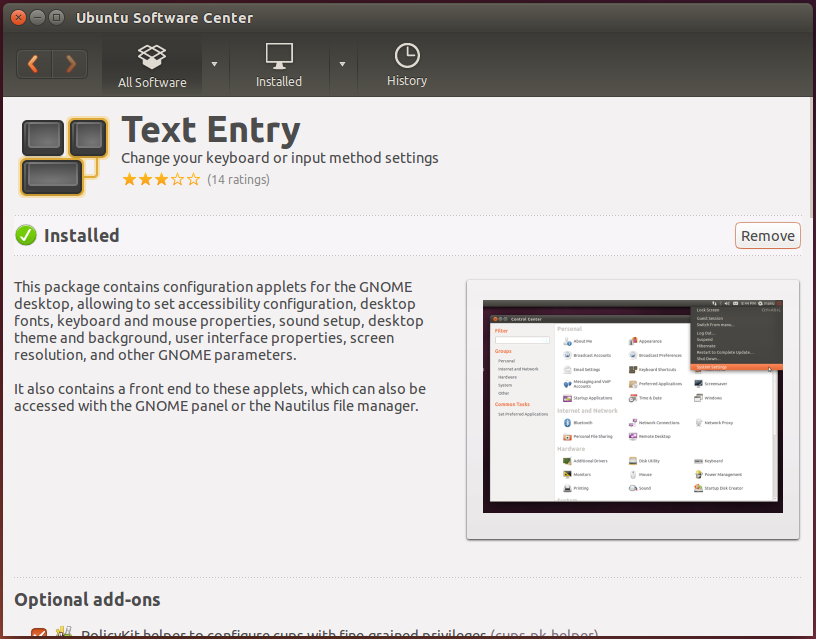Click 'Change your keyboard or input method settings'
Image resolution: width=816 pixels, height=639 pixels.
click(x=280, y=158)
